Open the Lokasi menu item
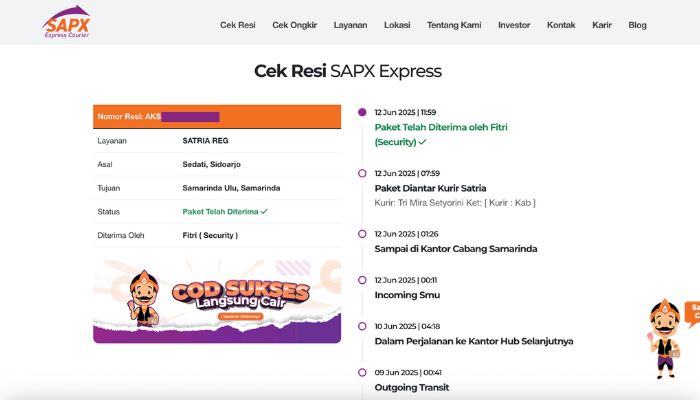Image resolution: width=700 pixels, height=400 pixels. point(397,25)
